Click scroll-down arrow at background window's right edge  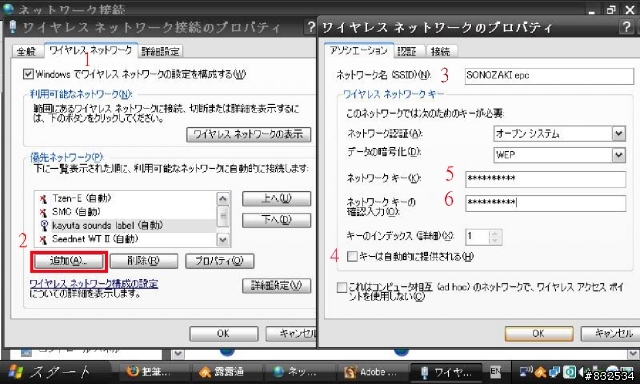click(633, 353)
